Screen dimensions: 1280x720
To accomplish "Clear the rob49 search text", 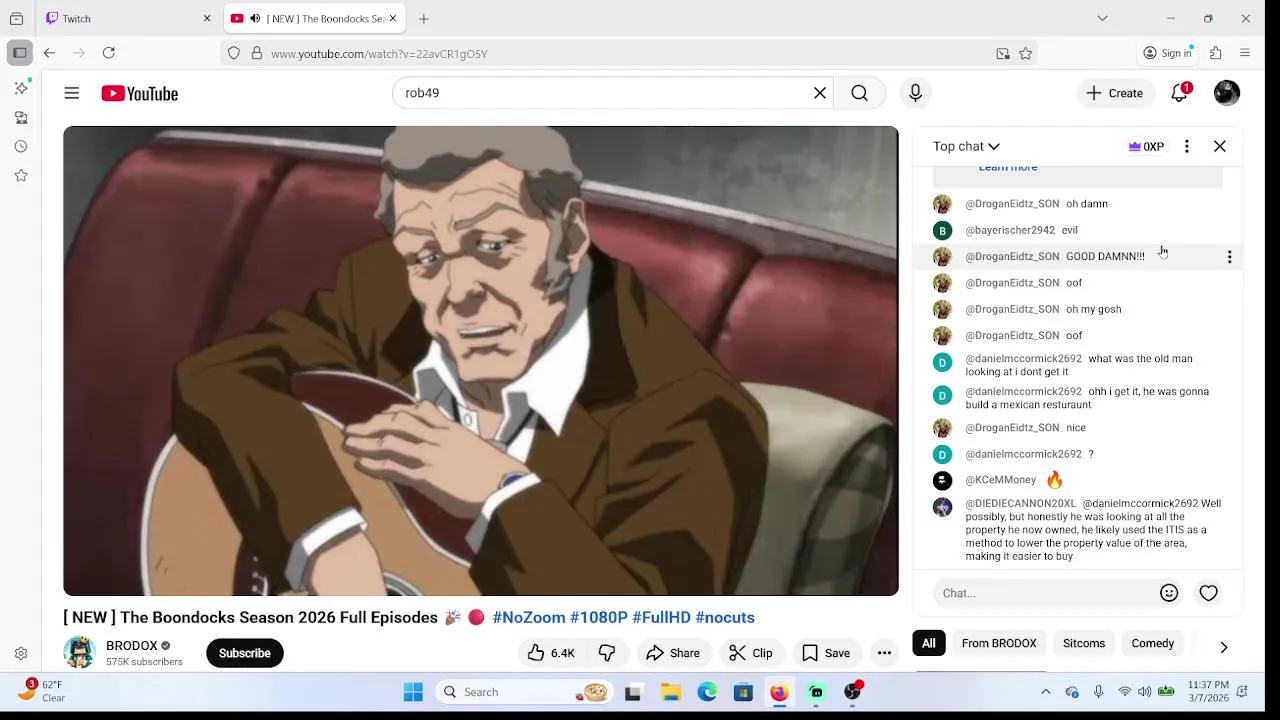I will coord(820,93).
